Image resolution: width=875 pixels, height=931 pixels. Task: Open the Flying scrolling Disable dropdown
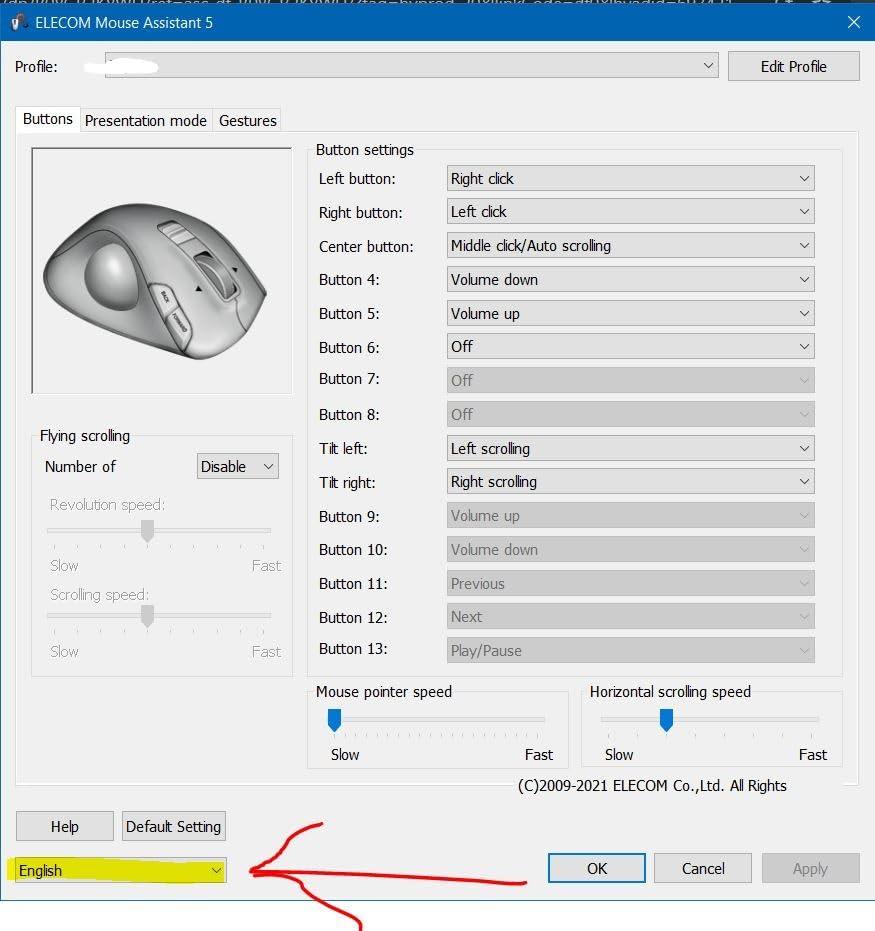237,467
